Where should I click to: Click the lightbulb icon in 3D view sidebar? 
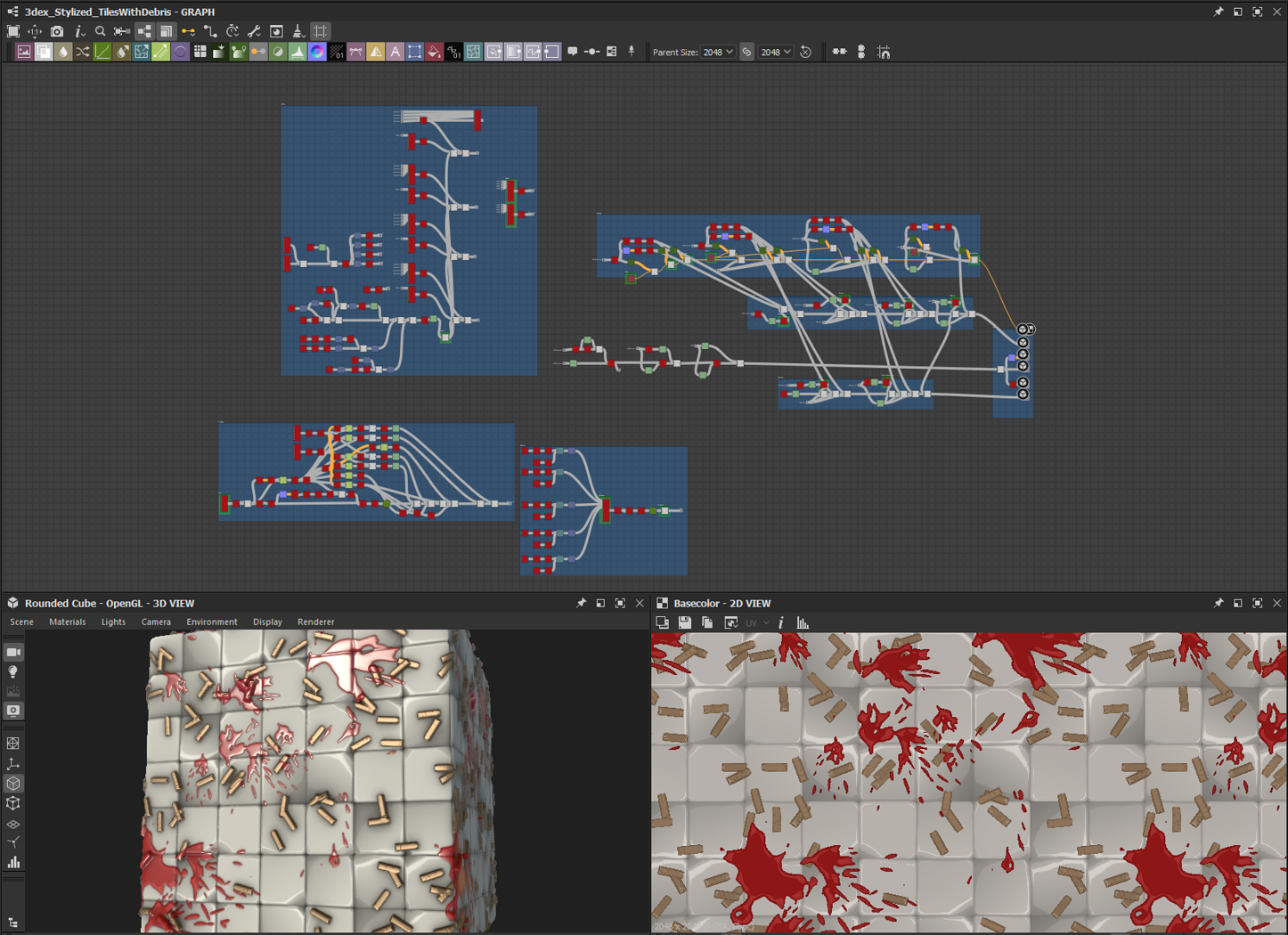pyautogui.click(x=13, y=672)
